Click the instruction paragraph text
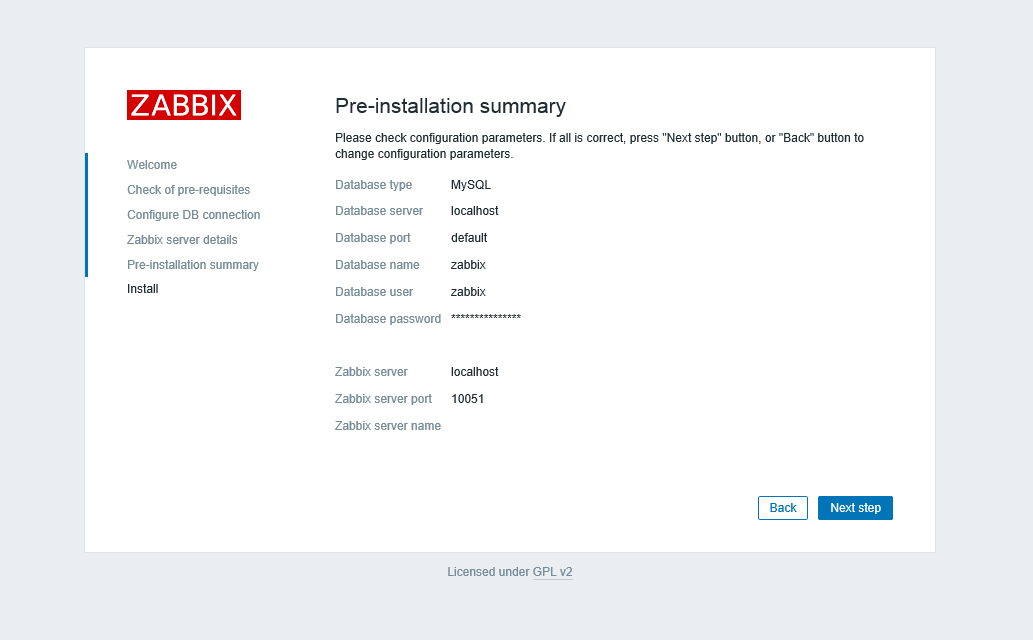This screenshot has width=1033, height=640. click(600, 146)
